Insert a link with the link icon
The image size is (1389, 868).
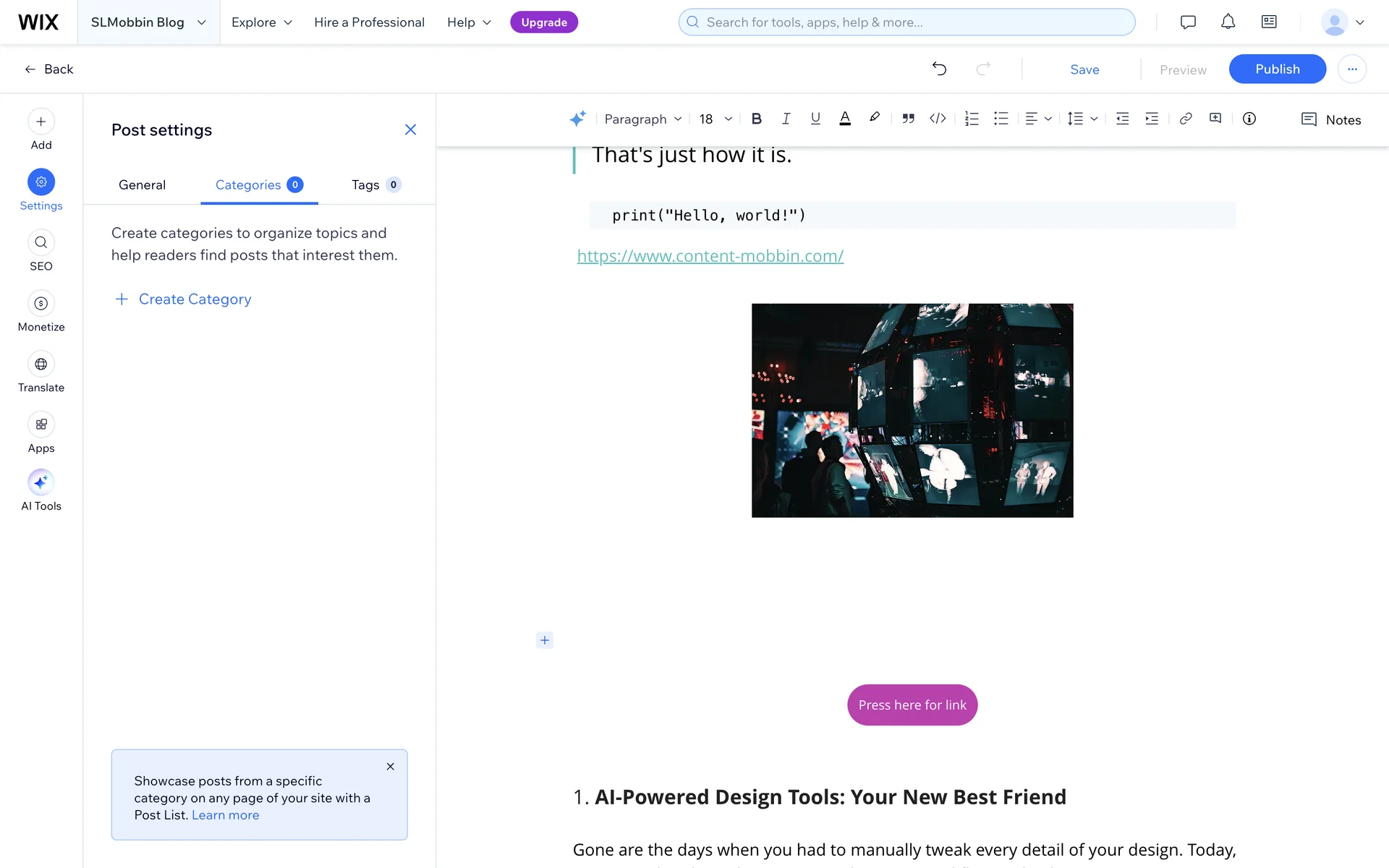pyautogui.click(x=1186, y=119)
